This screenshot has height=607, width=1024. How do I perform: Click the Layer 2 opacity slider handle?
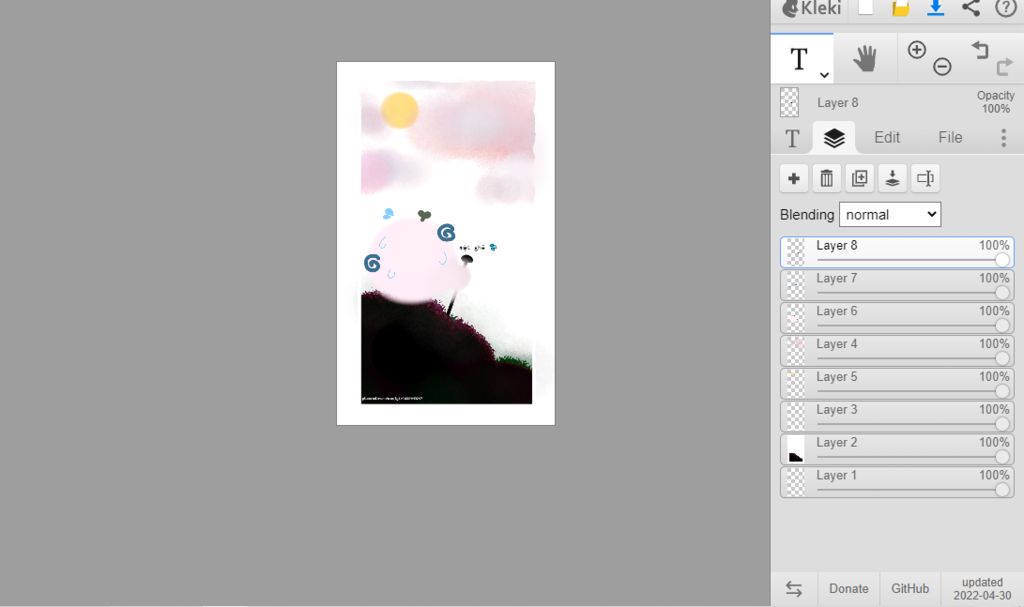pyautogui.click(x=1002, y=457)
